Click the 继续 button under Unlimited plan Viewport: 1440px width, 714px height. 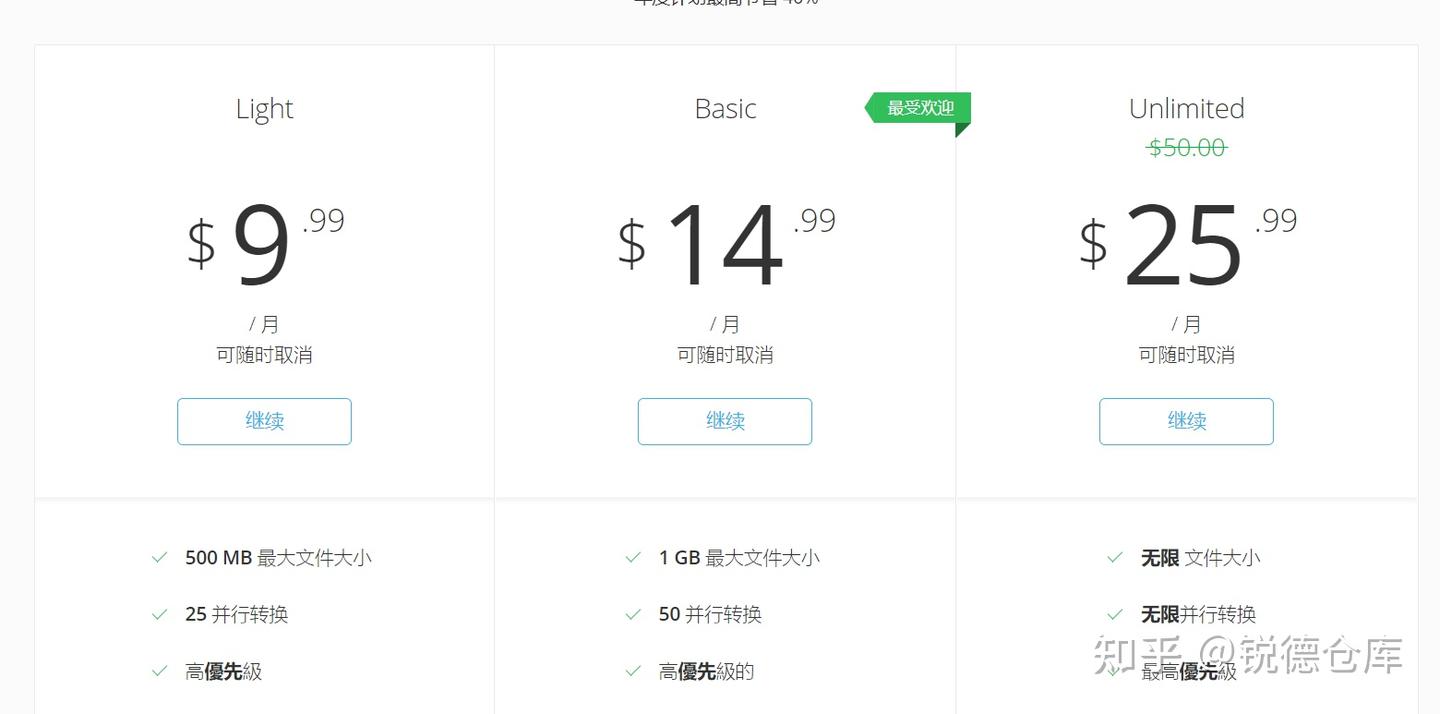pos(1186,421)
